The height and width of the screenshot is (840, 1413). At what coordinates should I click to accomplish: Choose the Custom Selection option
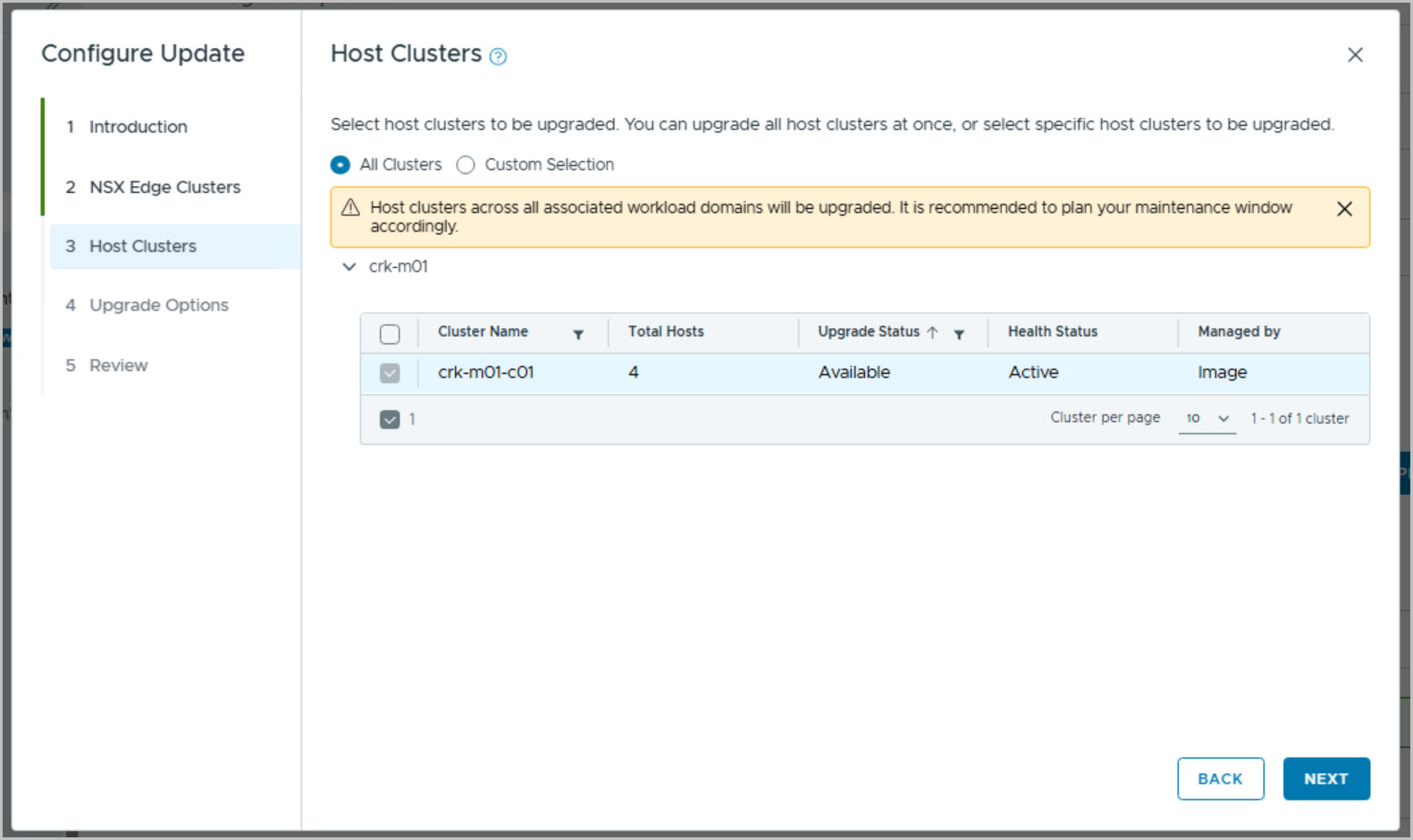466,165
